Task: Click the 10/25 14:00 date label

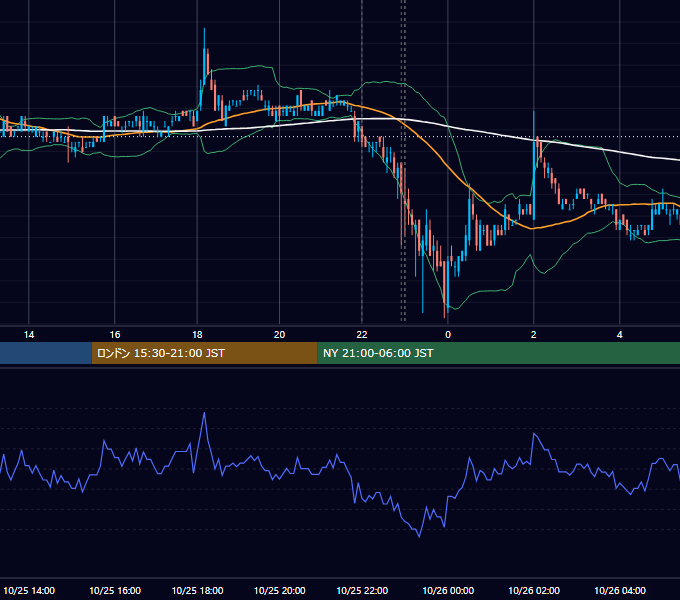Action: coord(29,590)
